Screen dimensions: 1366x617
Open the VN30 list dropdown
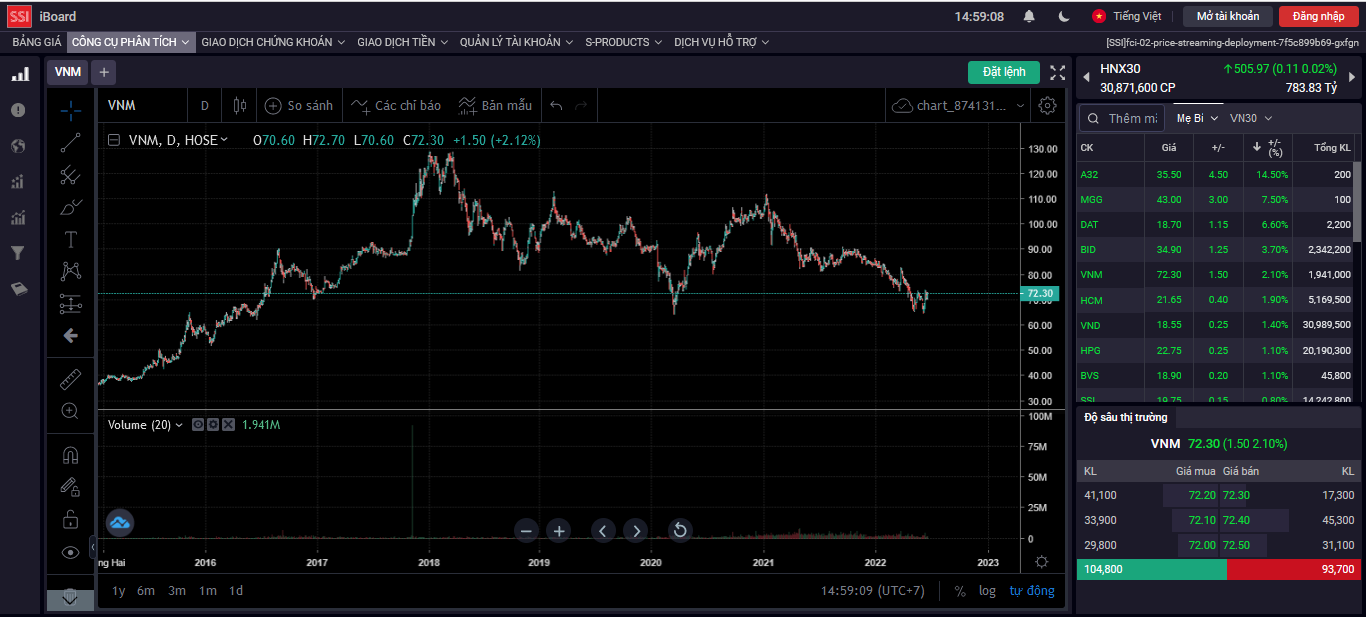click(x=1250, y=118)
